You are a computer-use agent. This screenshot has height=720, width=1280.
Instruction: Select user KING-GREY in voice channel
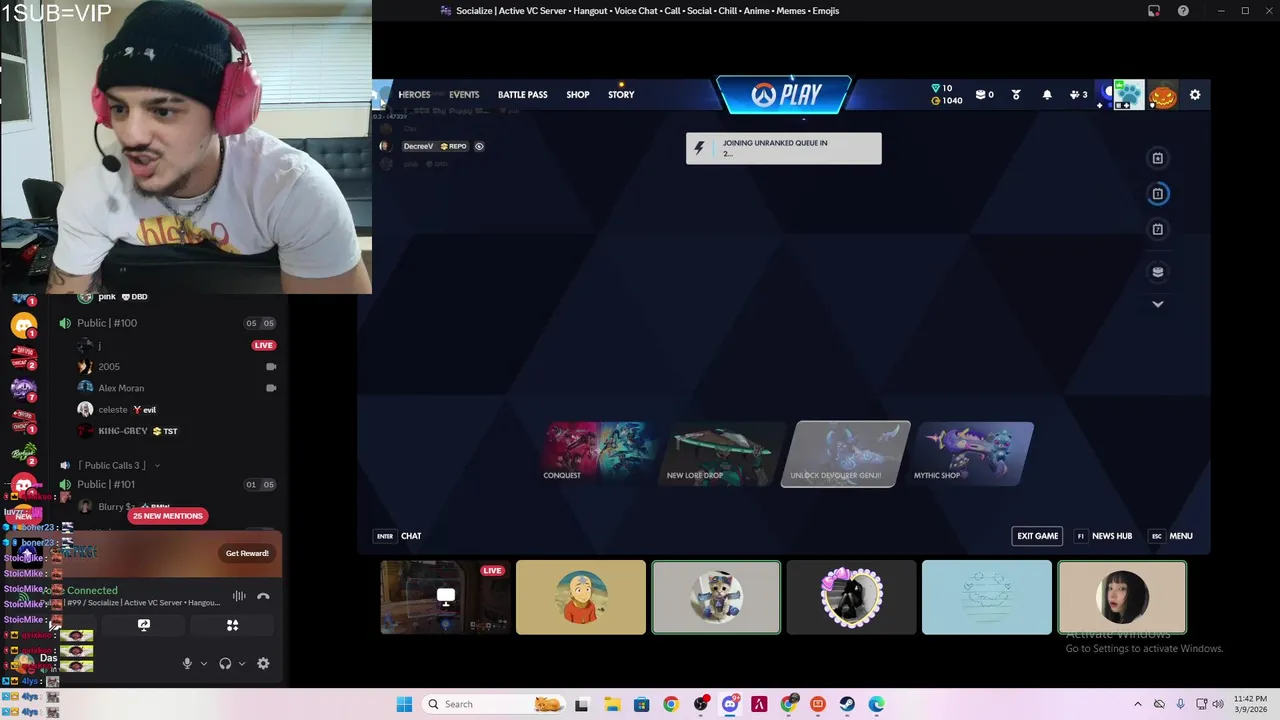click(123, 431)
